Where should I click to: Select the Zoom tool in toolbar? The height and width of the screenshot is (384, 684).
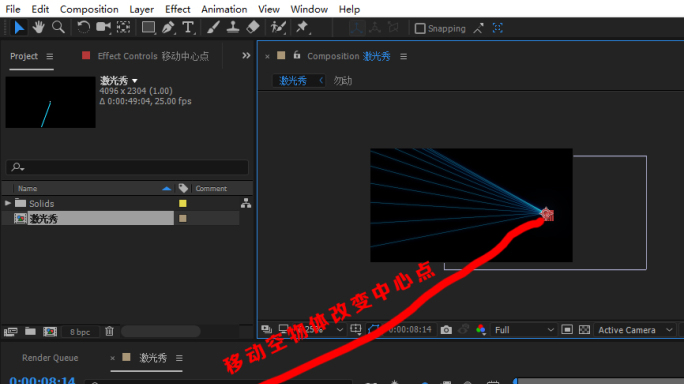click(58, 27)
